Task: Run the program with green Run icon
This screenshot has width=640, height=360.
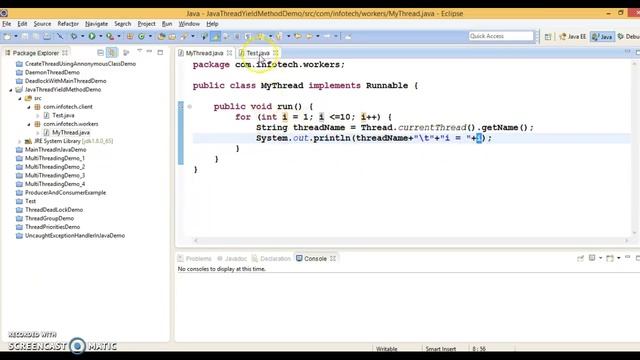Action: point(92,37)
